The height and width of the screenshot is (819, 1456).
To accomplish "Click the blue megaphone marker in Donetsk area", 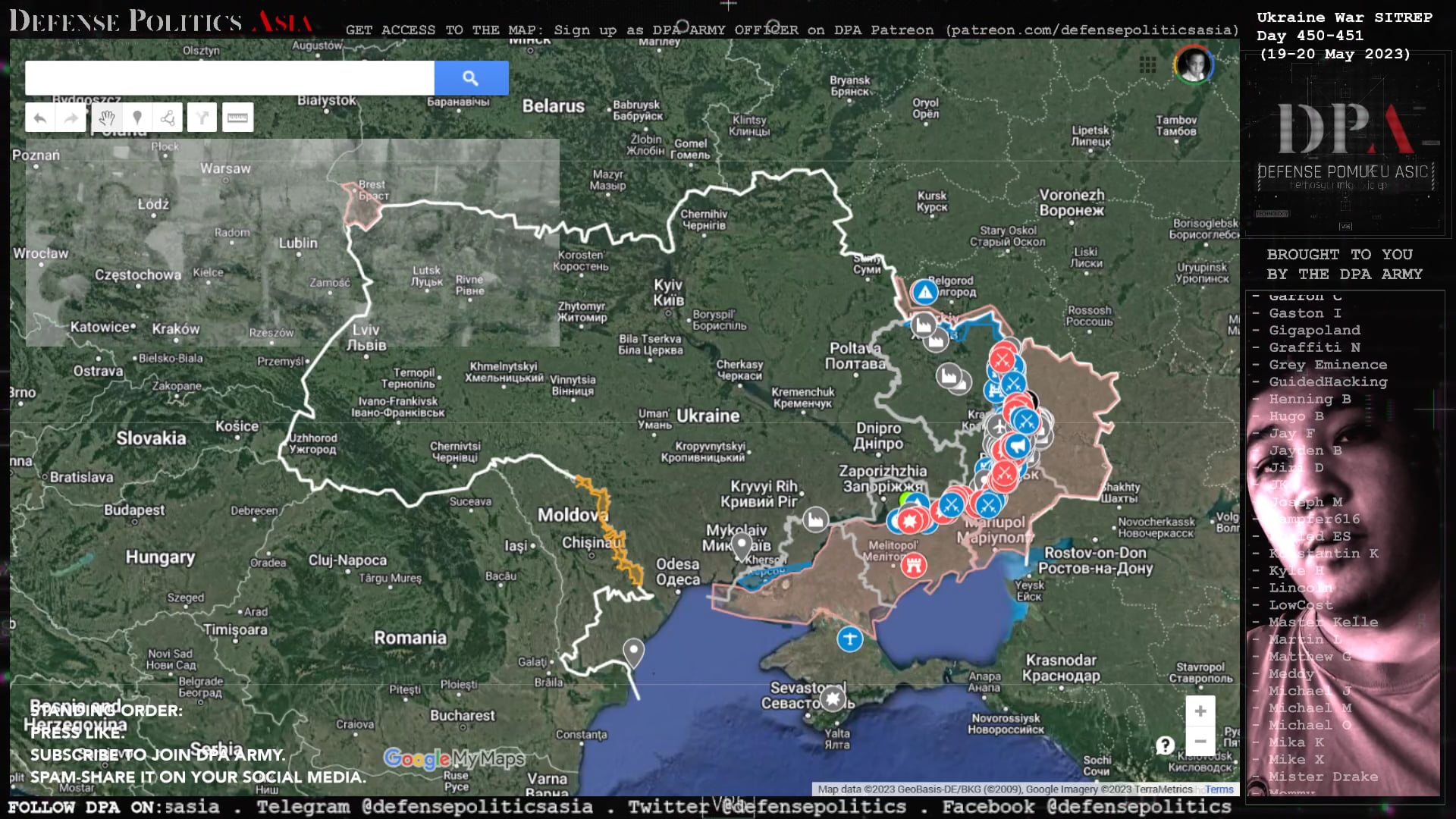I will pyautogui.click(x=1017, y=447).
